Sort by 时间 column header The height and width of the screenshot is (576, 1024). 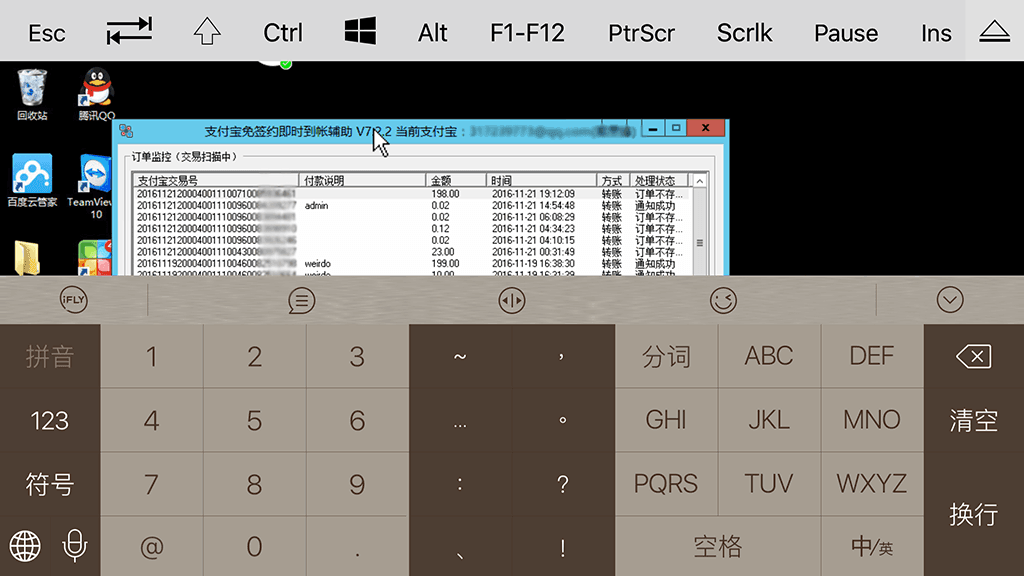point(541,180)
